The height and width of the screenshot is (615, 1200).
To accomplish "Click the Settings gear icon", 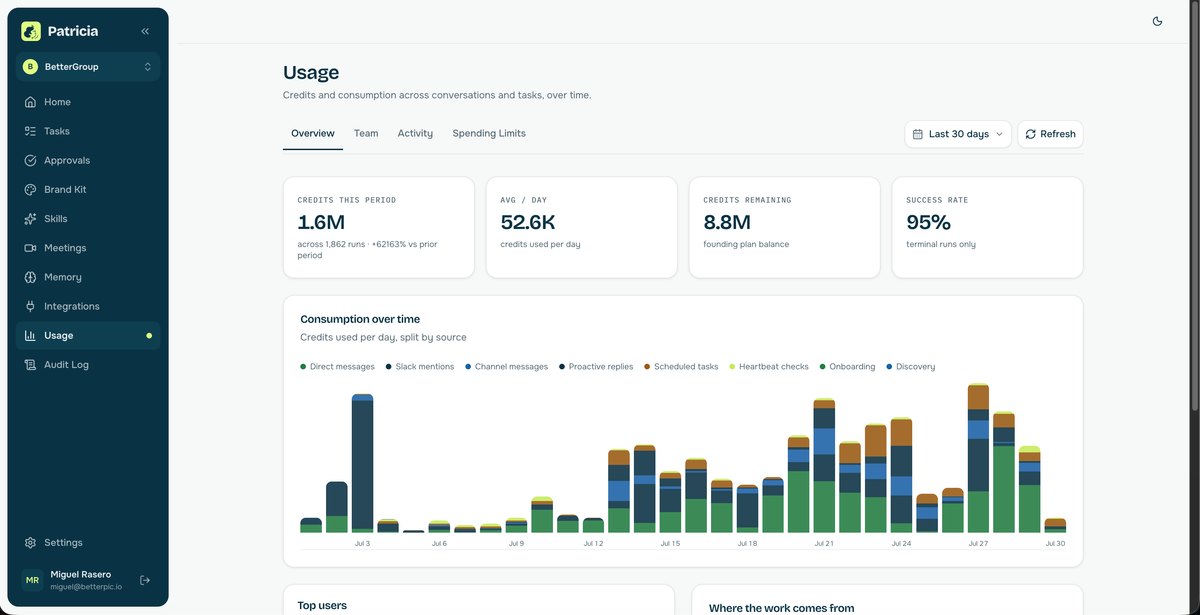I will click(x=30, y=543).
